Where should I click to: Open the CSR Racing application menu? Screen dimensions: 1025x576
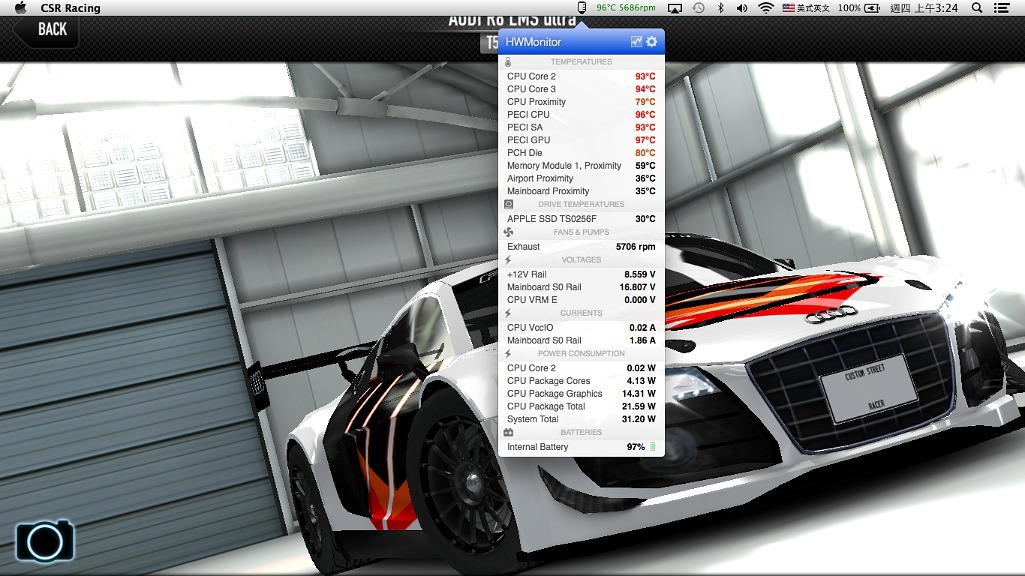point(70,8)
